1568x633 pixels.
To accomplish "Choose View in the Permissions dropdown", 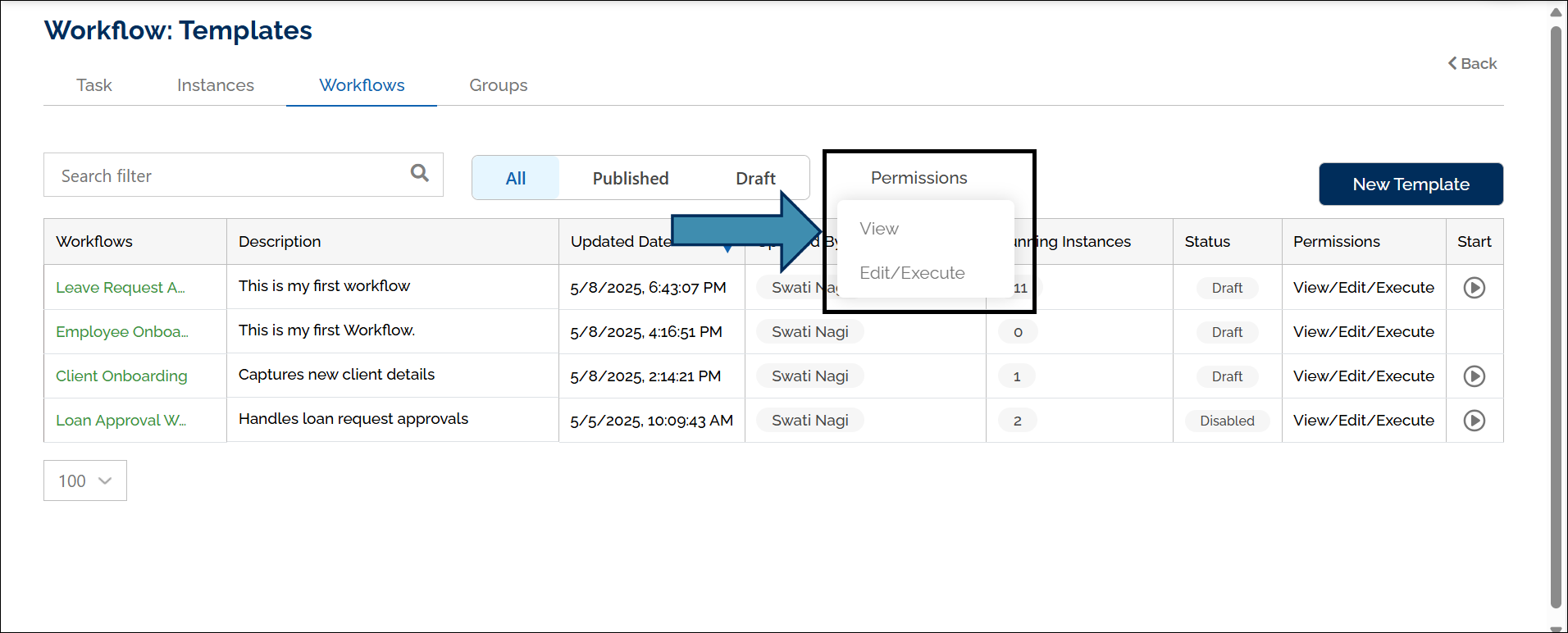I will 879,229.
